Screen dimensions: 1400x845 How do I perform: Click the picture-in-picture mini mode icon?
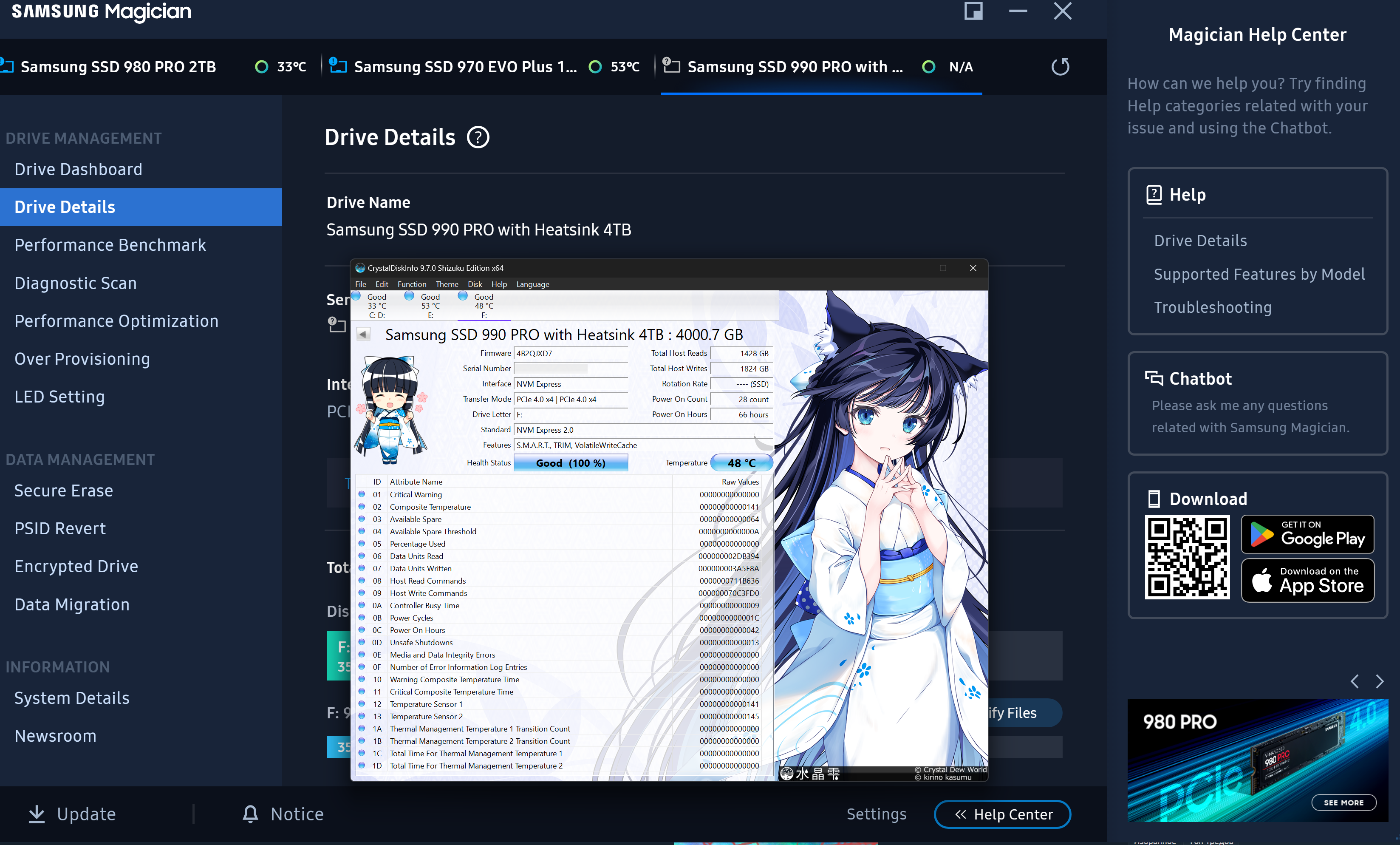click(x=973, y=11)
